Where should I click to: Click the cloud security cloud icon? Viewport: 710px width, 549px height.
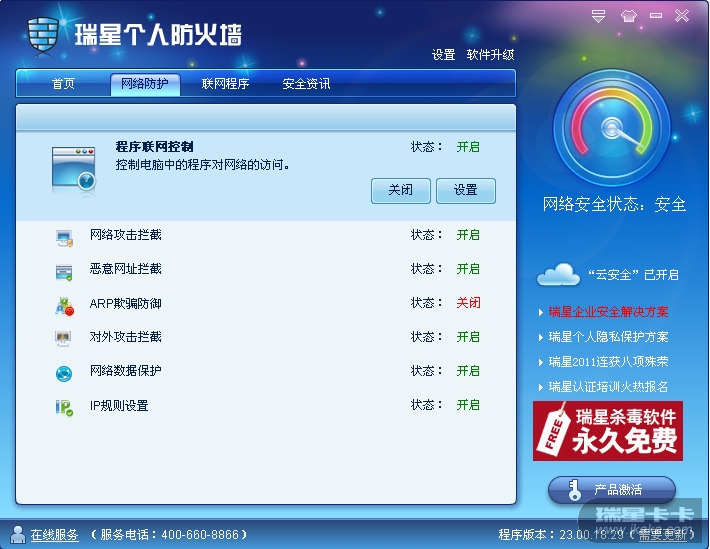pyautogui.click(x=558, y=274)
